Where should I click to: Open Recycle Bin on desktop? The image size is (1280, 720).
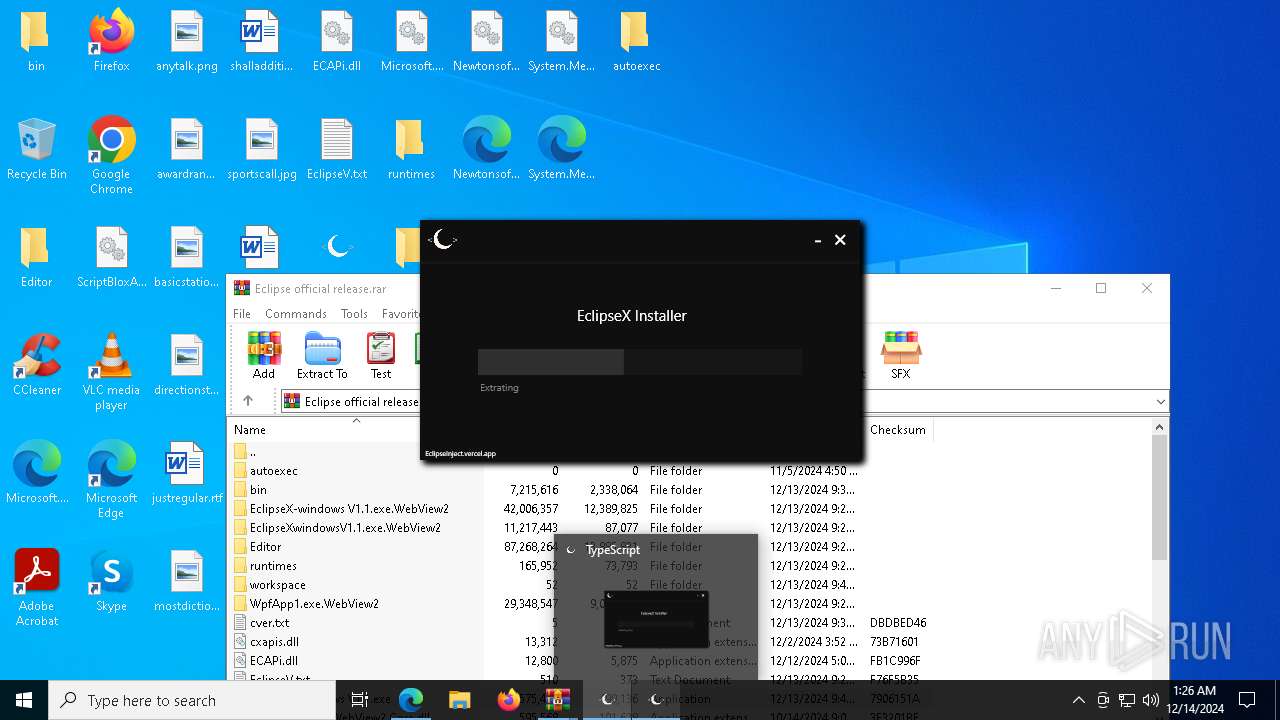pyautogui.click(x=36, y=150)
